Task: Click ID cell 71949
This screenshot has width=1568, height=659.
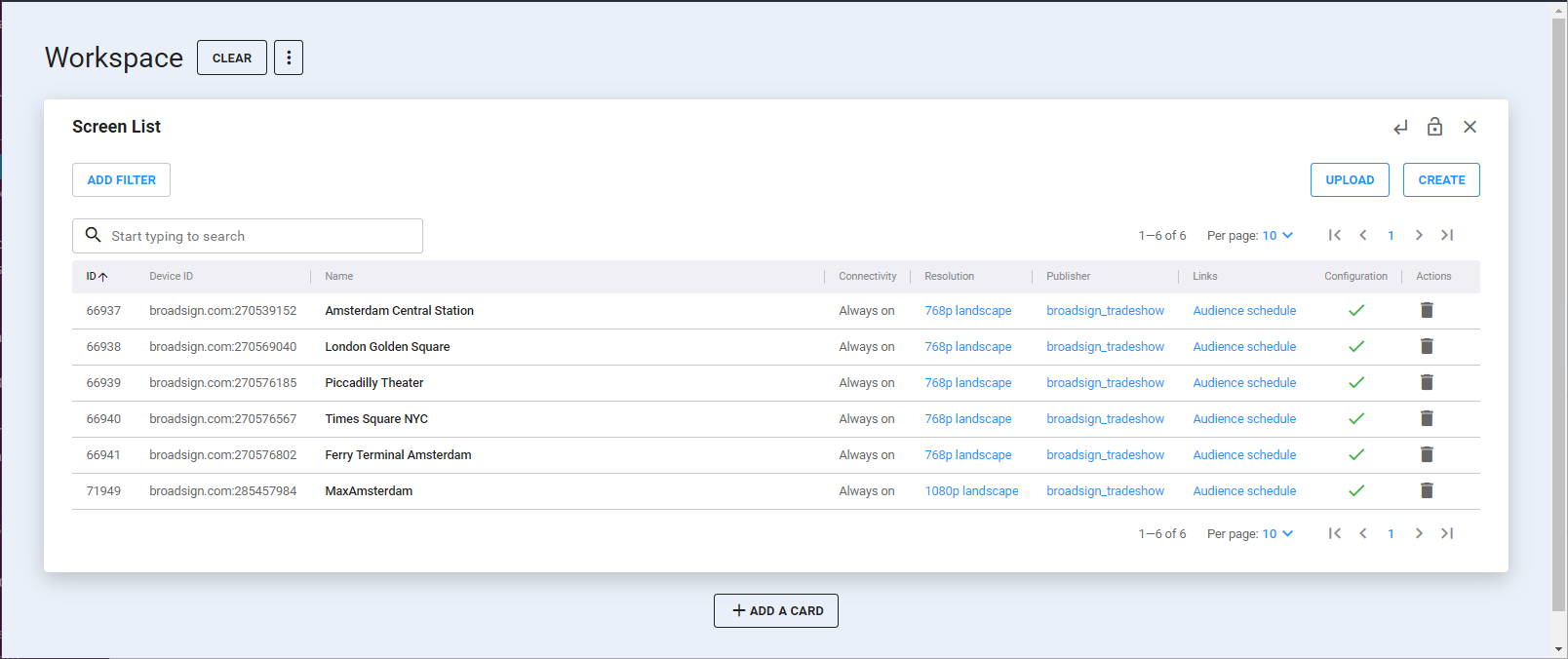Action: point(103,491)
